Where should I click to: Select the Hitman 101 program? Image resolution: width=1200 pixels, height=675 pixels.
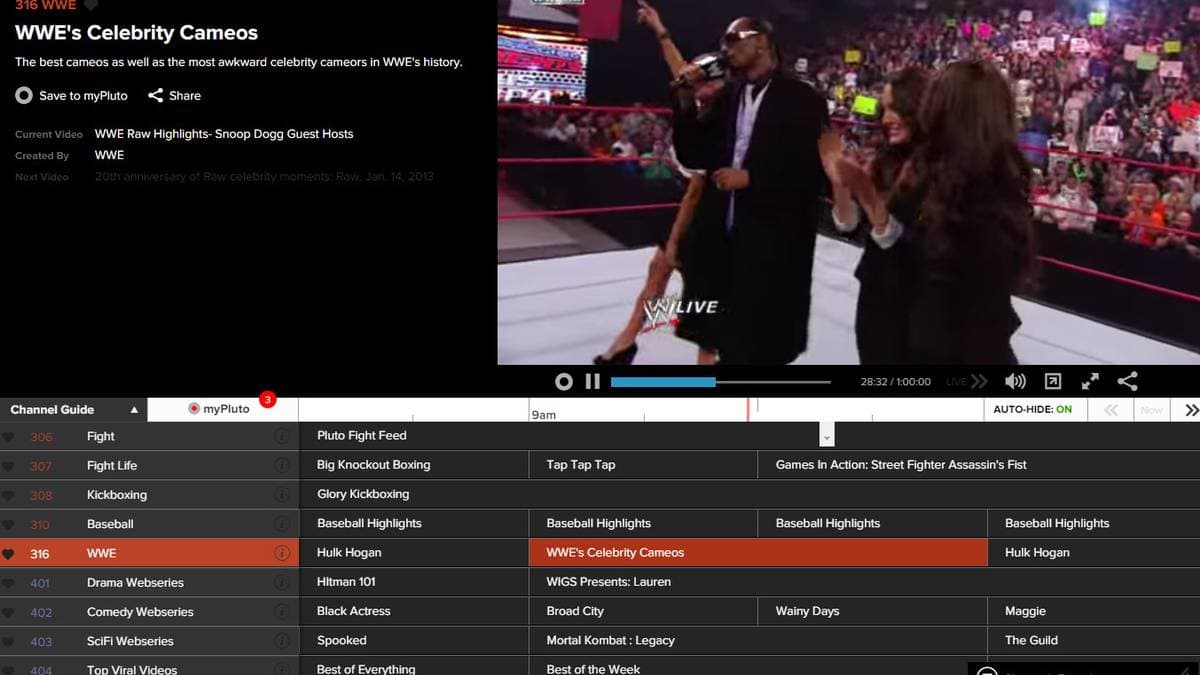pos(413,582)
